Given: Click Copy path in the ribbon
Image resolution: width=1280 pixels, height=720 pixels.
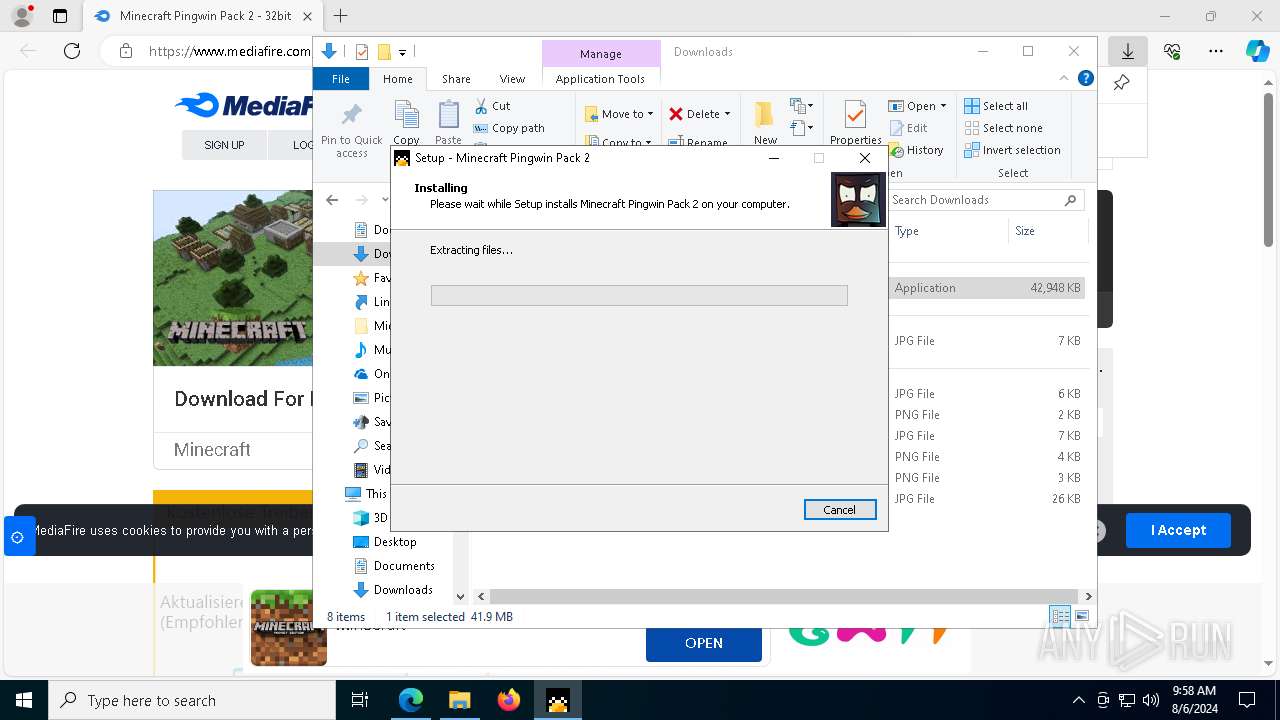Looking at the screenshot, I should click(x=509, y=128).
